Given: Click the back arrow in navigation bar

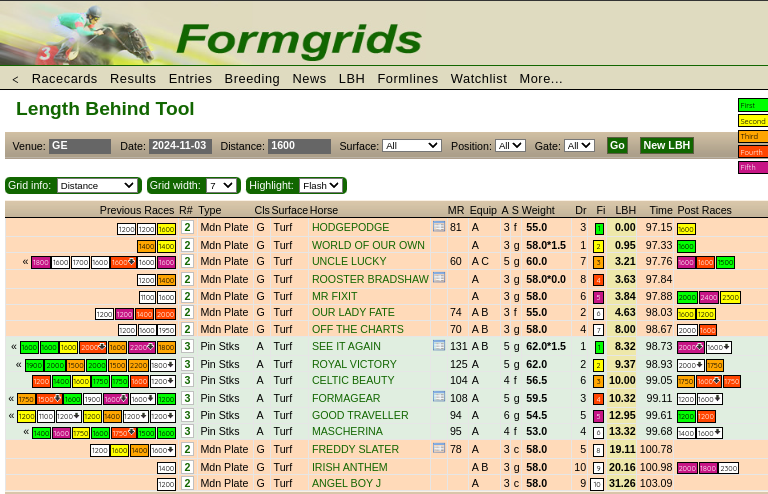Looking at the screenshot, I should (x=15, y=79).
